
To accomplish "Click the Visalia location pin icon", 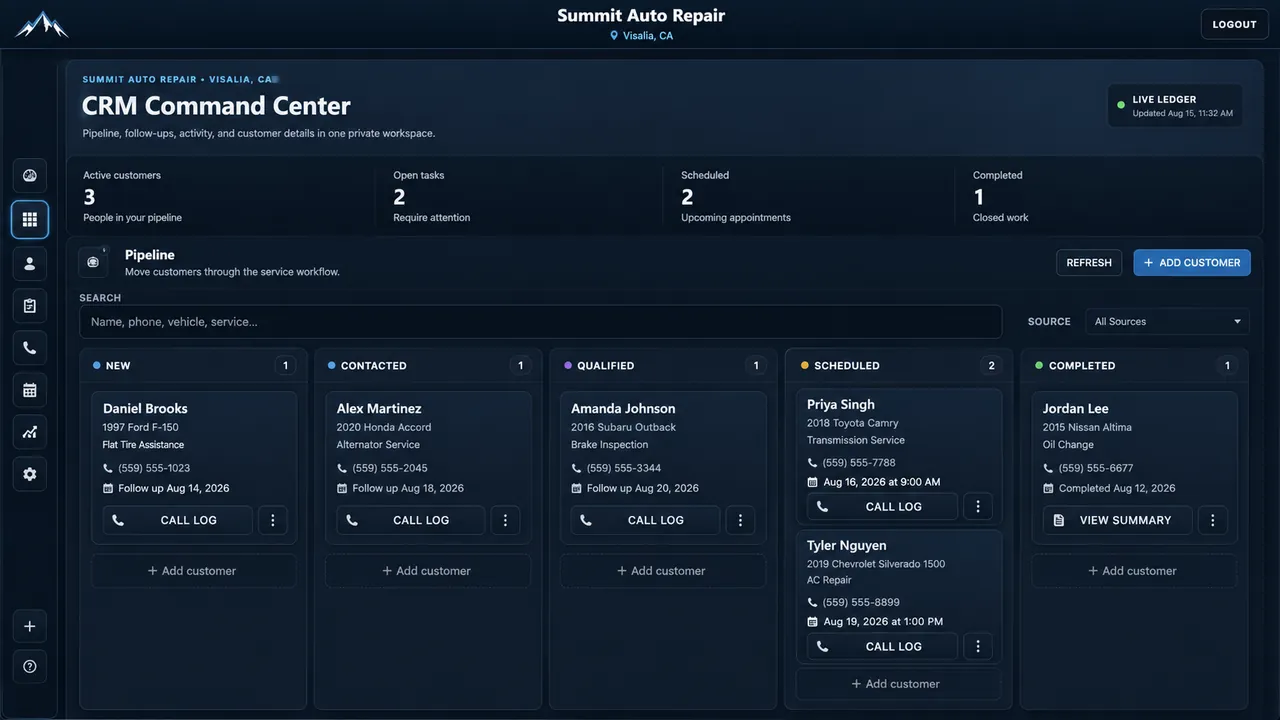I will click(614, 36).
